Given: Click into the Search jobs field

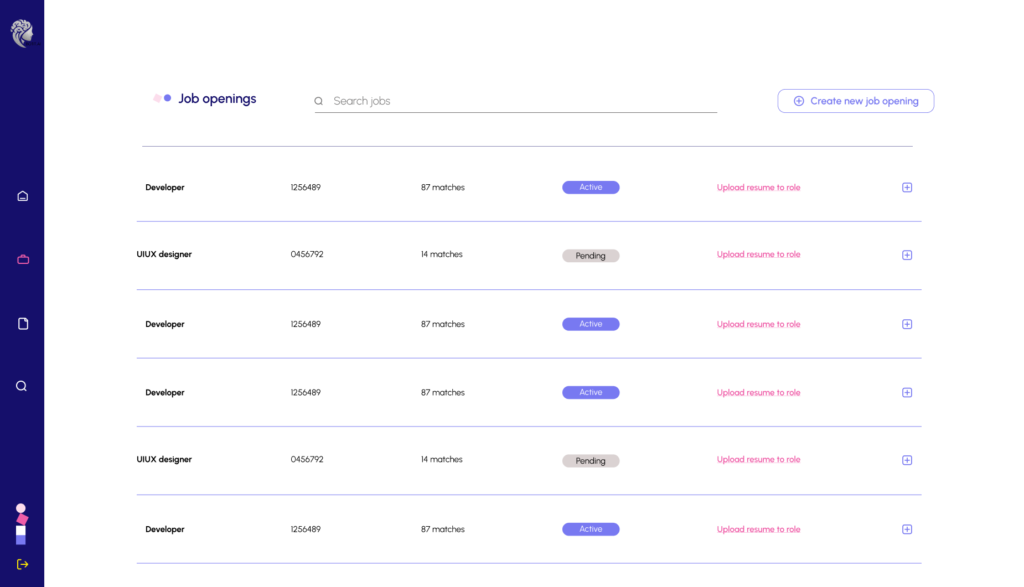Looking at the screenshot, I should (x=520, y=101).
